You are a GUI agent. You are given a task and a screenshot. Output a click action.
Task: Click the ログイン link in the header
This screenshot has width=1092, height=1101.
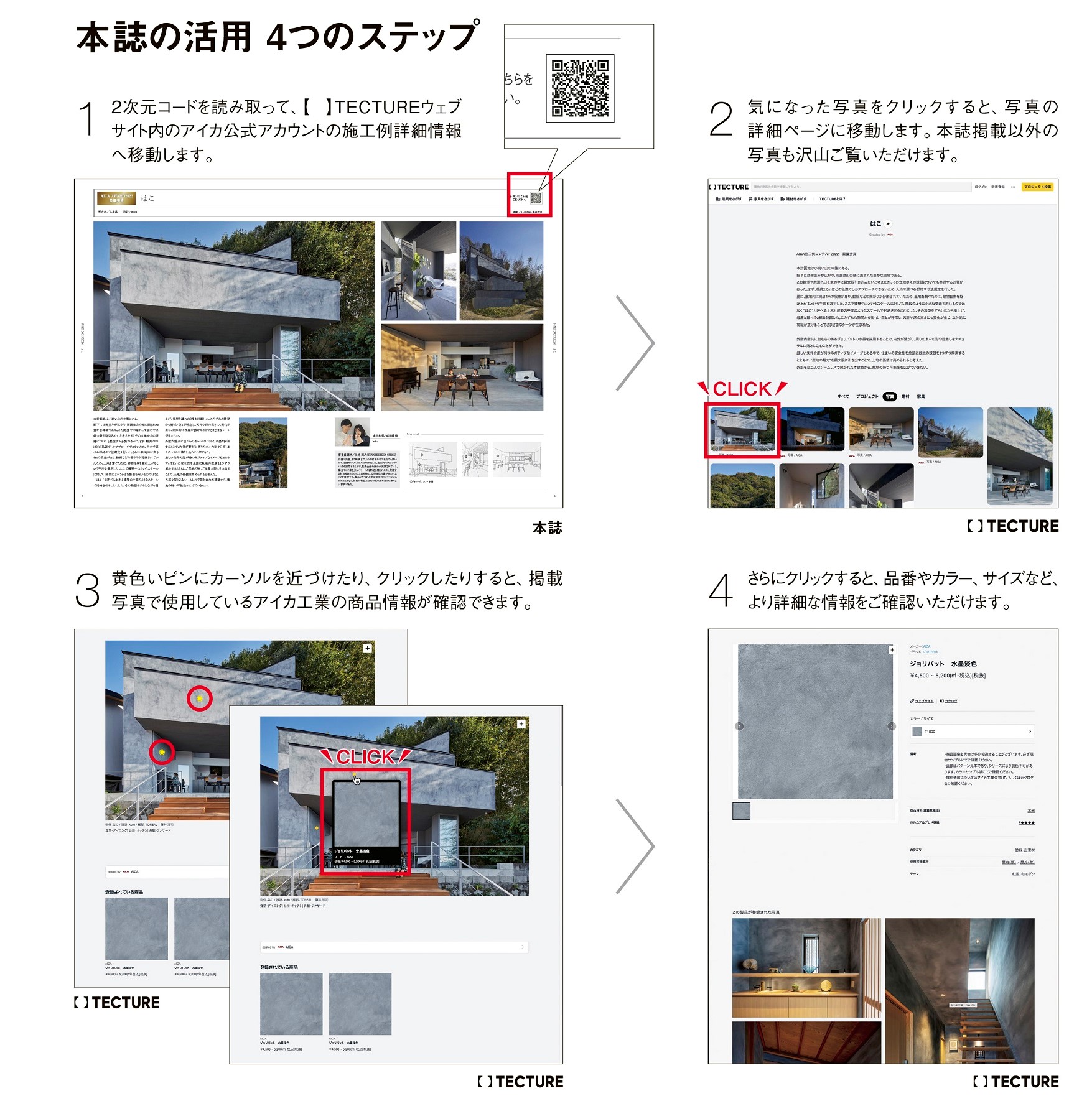(x=981, y=187)
